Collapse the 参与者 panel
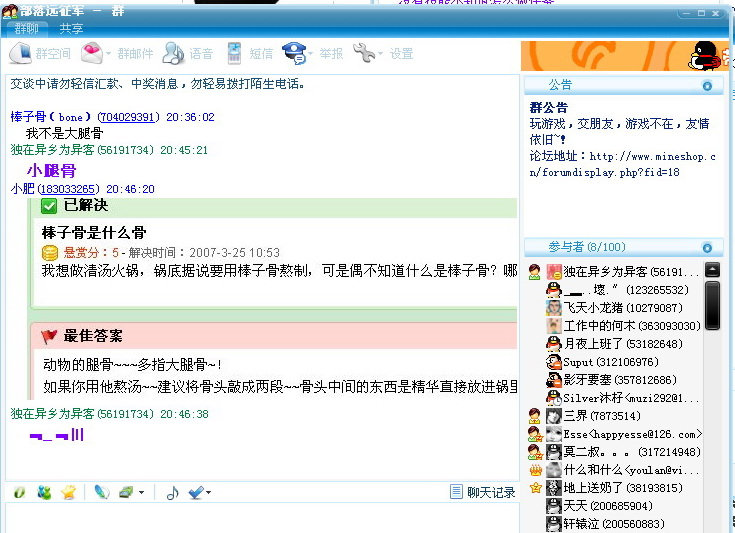Screen dimensions: 735x533 pyautogui.click(x=707, y=248)
